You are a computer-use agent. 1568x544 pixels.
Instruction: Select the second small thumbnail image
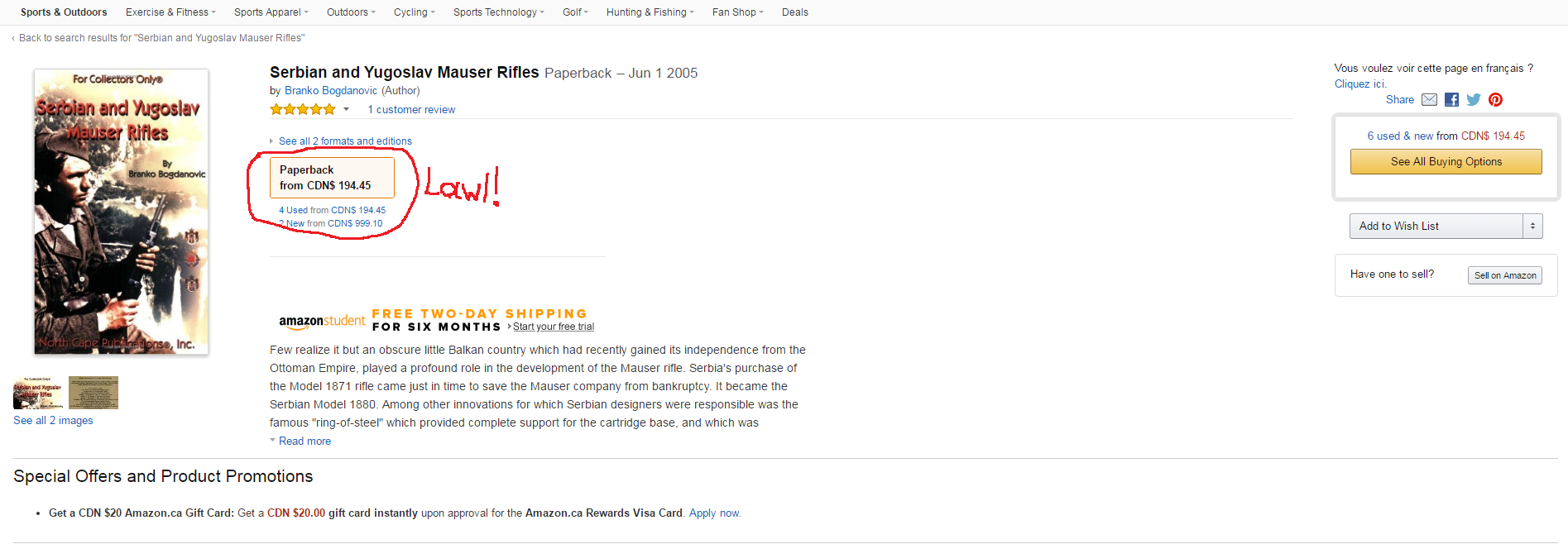click(x=94, y=393)
